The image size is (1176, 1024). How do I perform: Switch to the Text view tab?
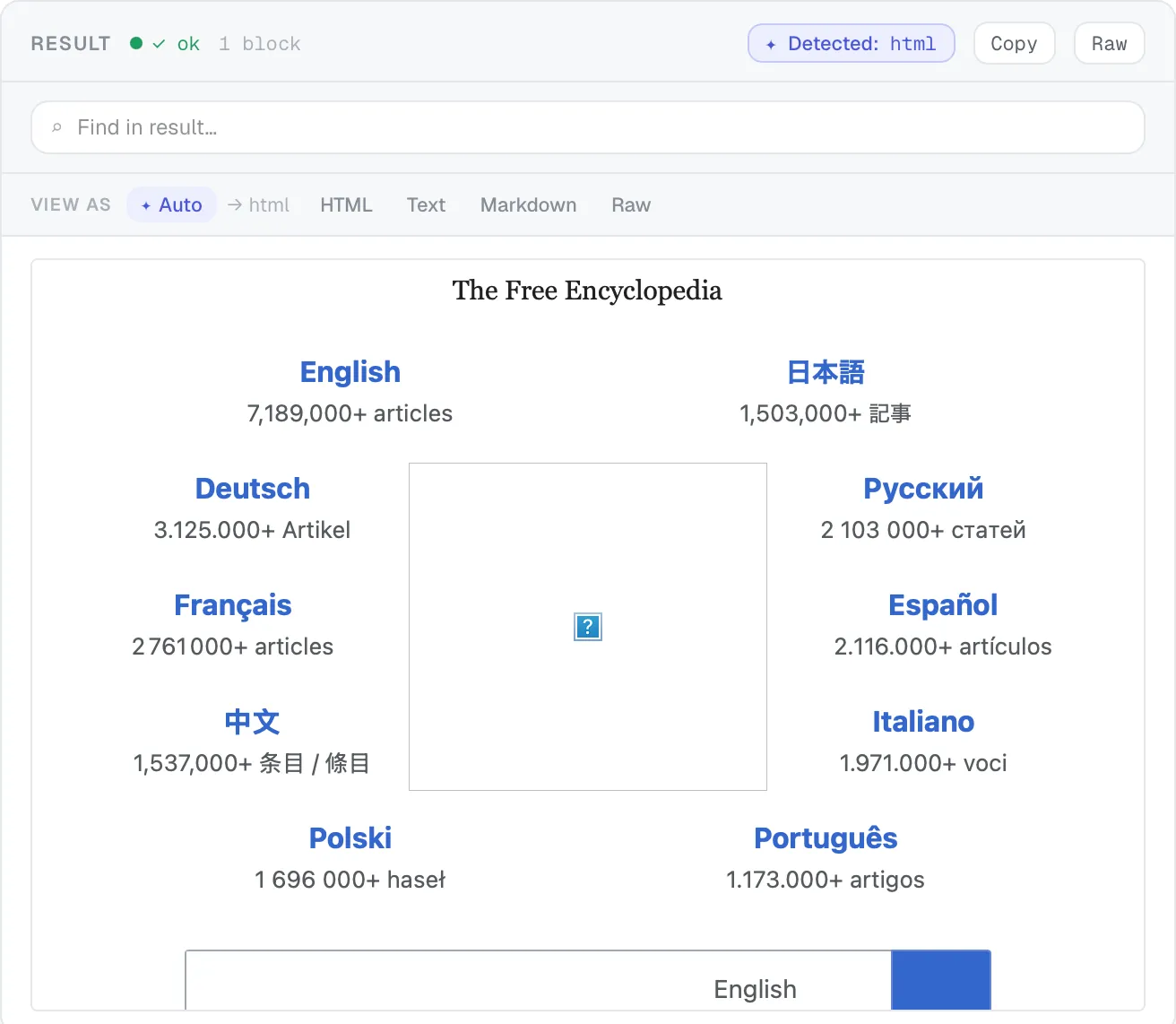click(x=426, y=204)
